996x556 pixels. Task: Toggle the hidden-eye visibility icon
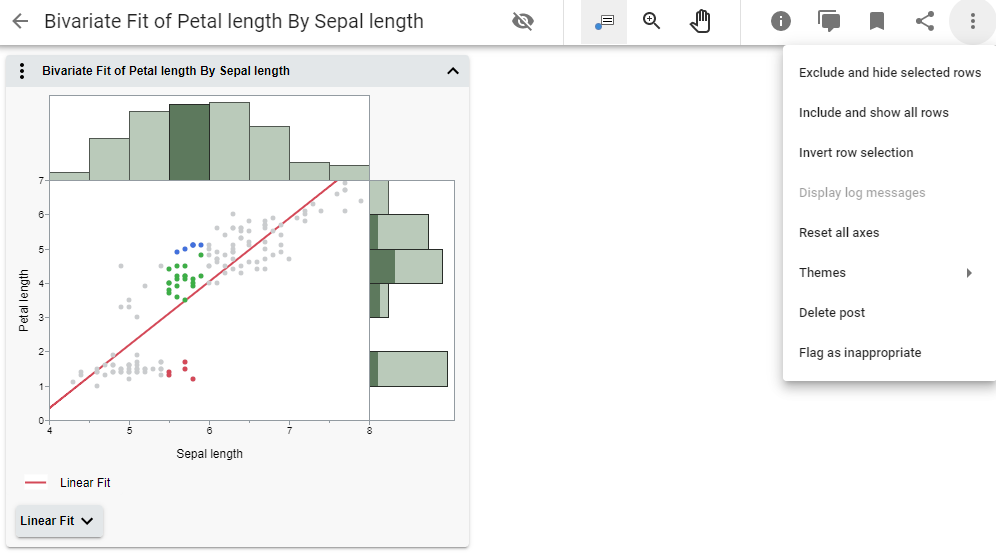[x=522, y=21]
